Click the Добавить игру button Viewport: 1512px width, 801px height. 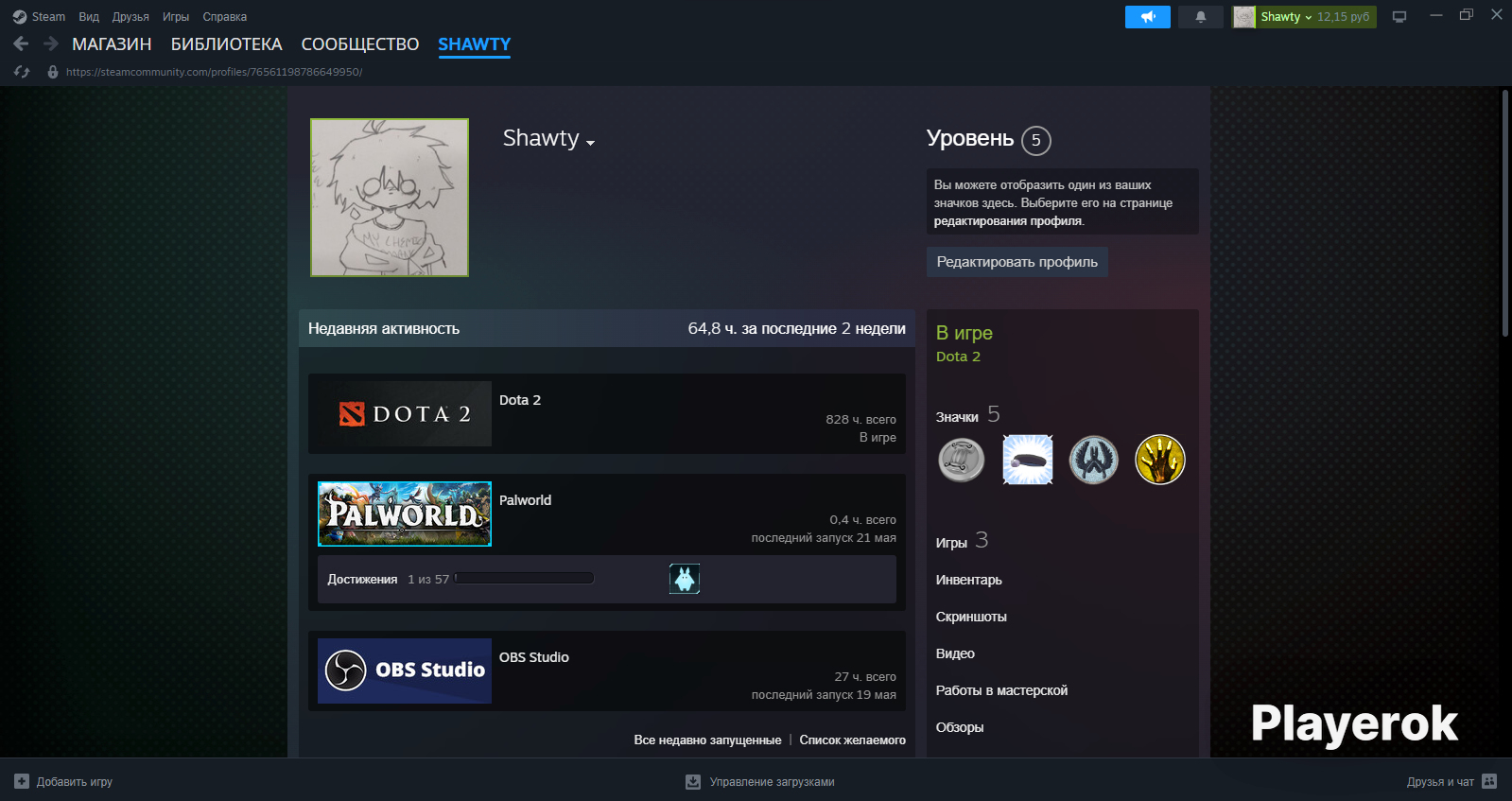pos(63,782)
